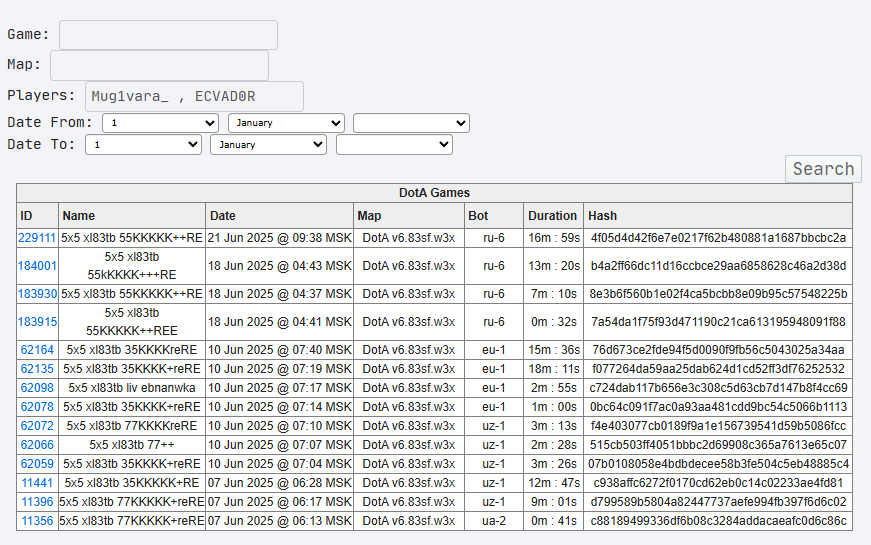The height and width of the screenshot is (545, 871).
Task: Click the Duration column header
Action: click(x=553, y=216)
